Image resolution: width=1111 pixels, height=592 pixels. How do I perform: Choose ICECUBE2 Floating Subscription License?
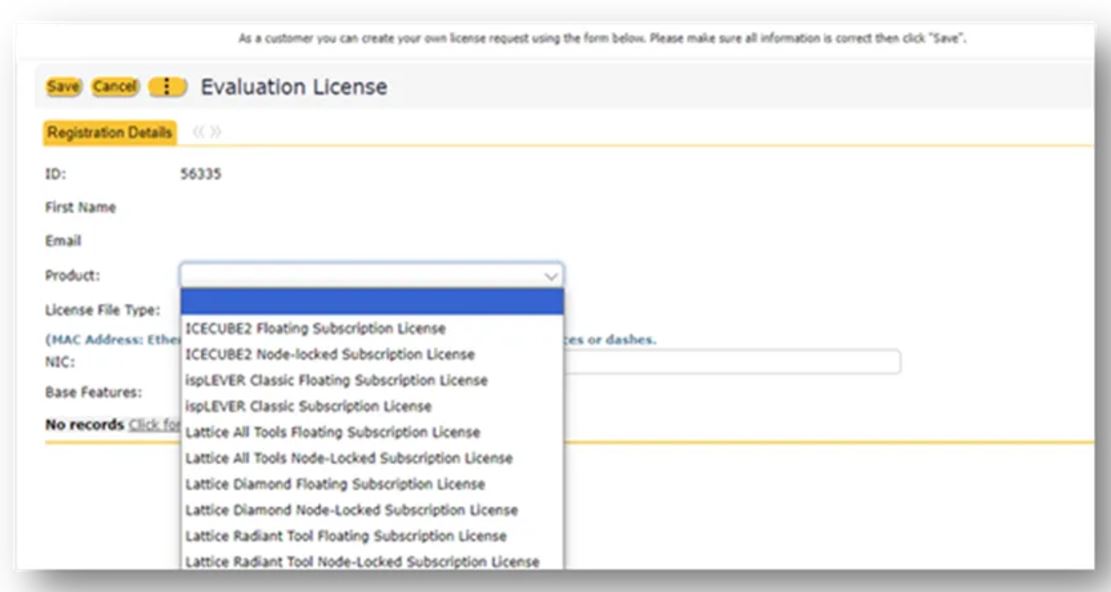click(372, 329)
